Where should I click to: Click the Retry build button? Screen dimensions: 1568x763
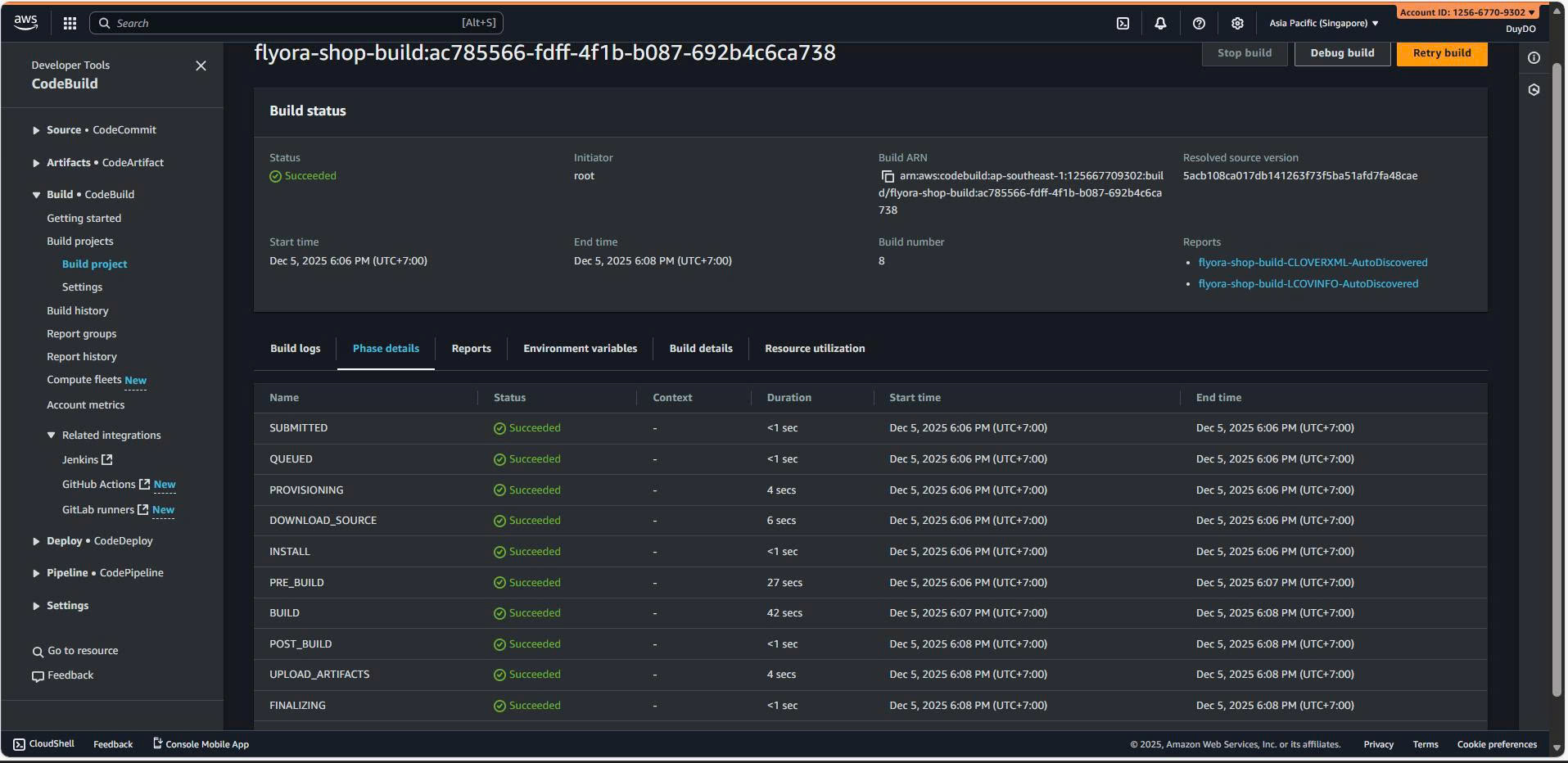click(x=1441, y=53)
